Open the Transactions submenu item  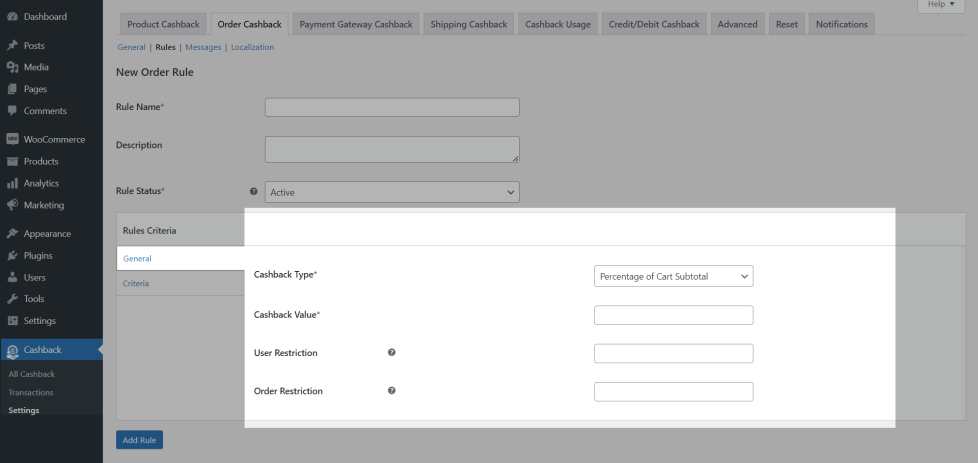tap(31, 392)
